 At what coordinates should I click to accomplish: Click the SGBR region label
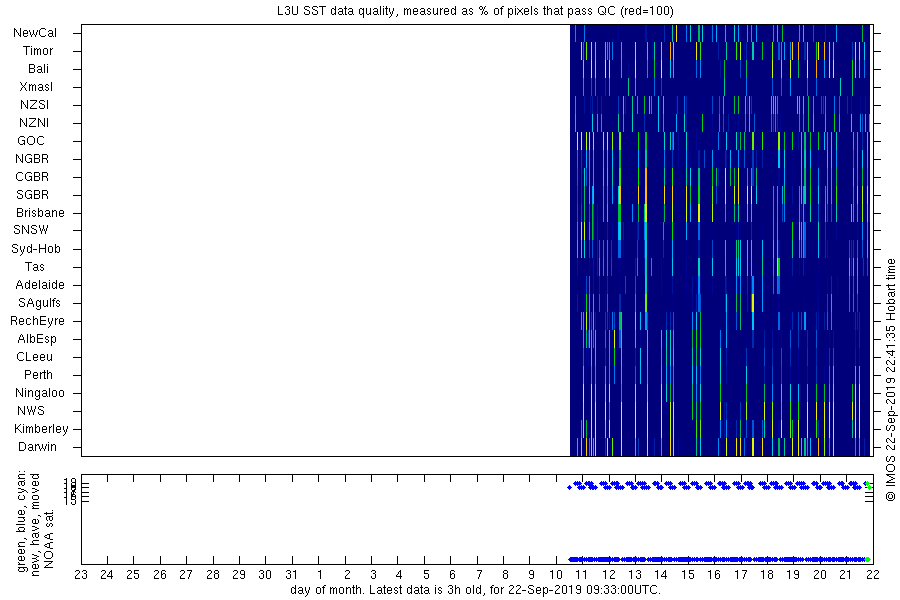[x=33, y=195]
